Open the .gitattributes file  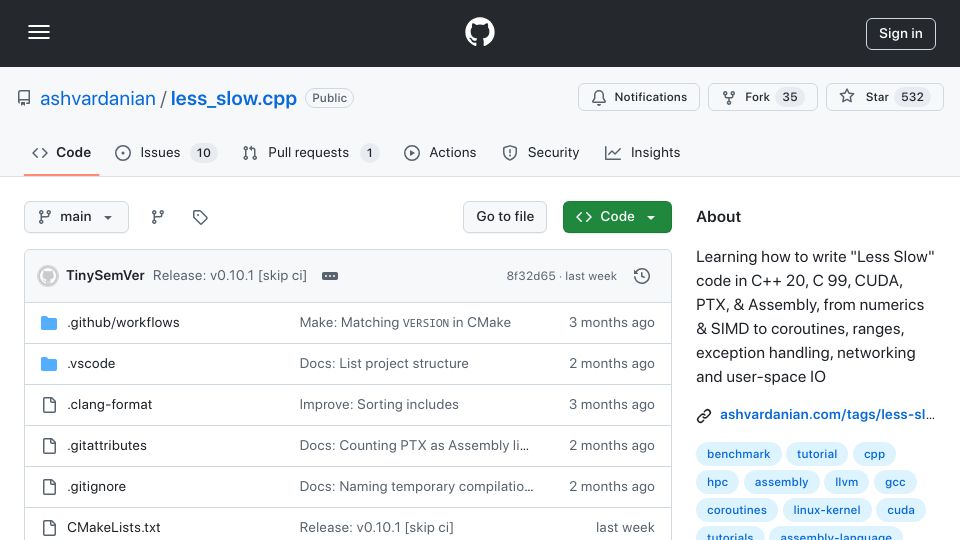107,446
